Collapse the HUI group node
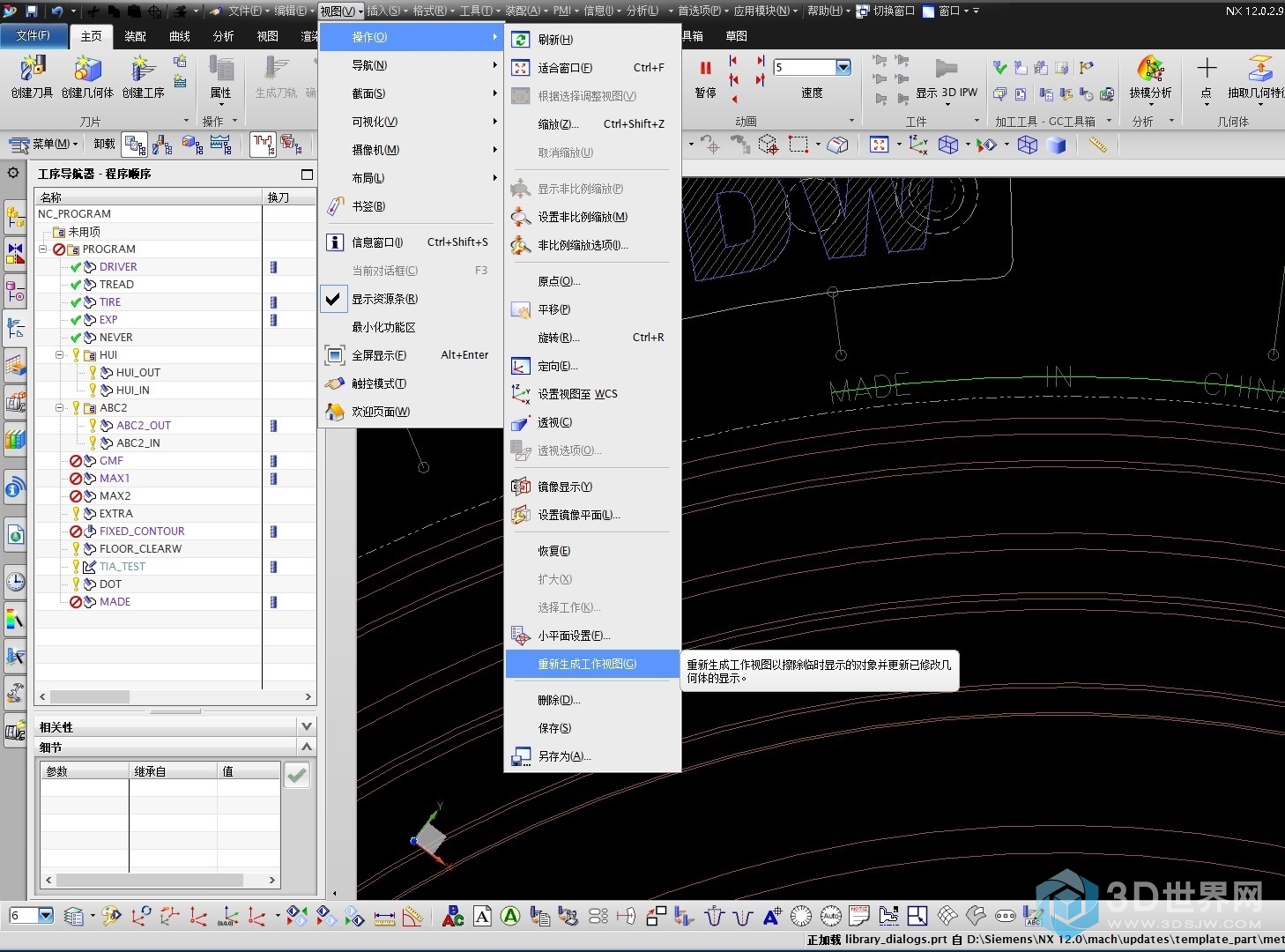Screen dimensions: 1285x952 coord(60,355)
